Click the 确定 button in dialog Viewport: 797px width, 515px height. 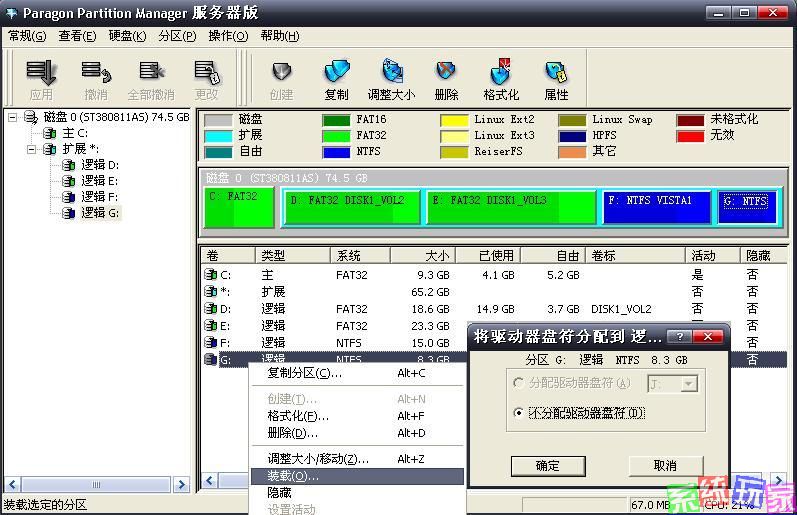click(548, 466)
